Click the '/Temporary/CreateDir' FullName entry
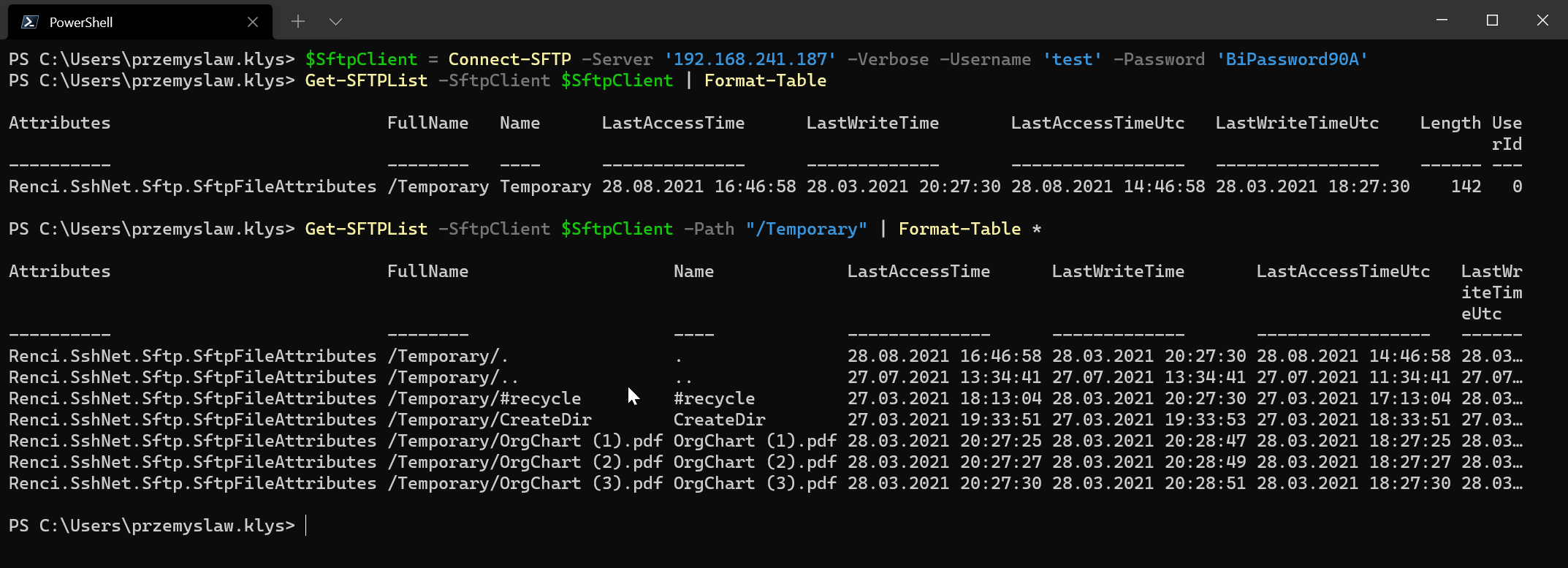 point(489,420)
